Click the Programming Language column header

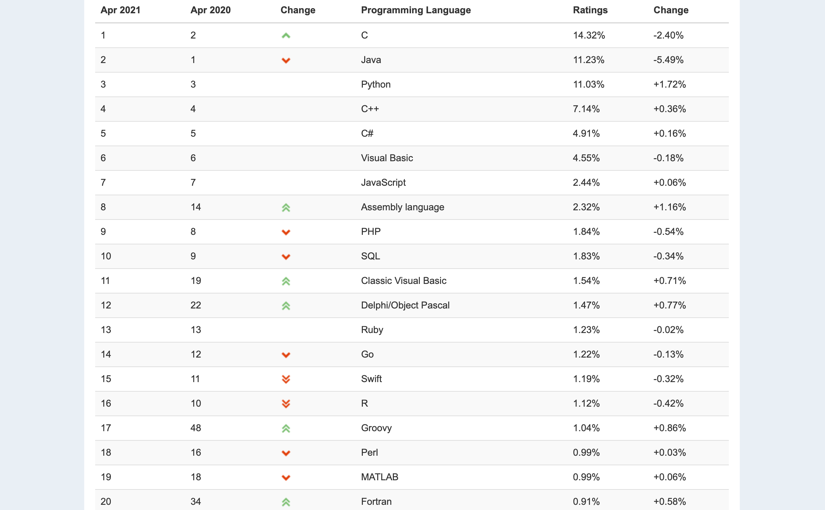(416, 10)
